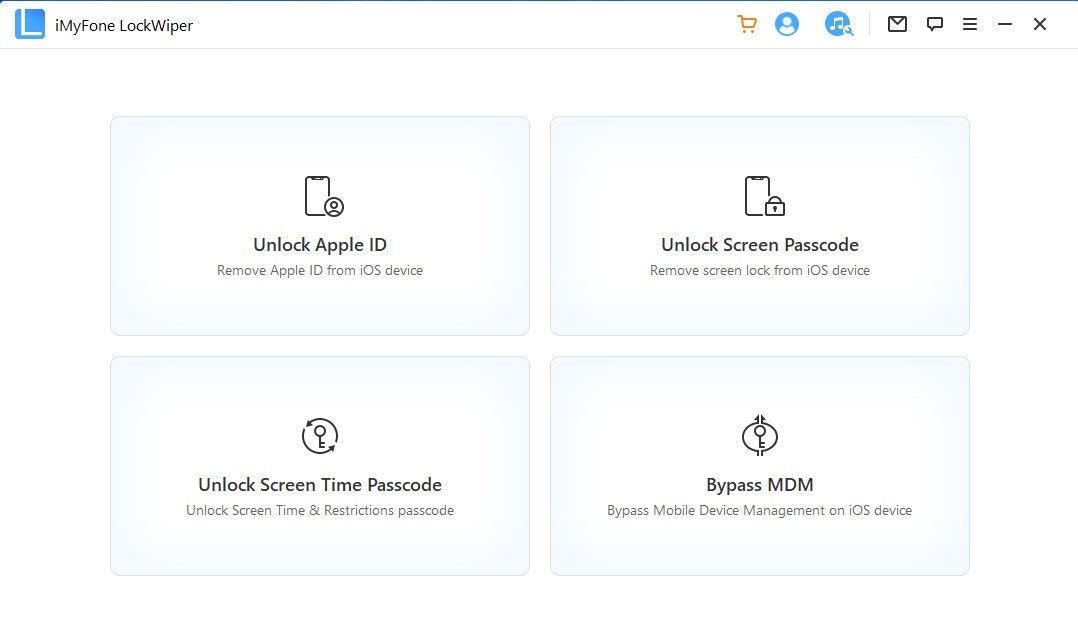Open the shopping cart purchase icon
Screen dimensions: 1078x641
point(747,24)
